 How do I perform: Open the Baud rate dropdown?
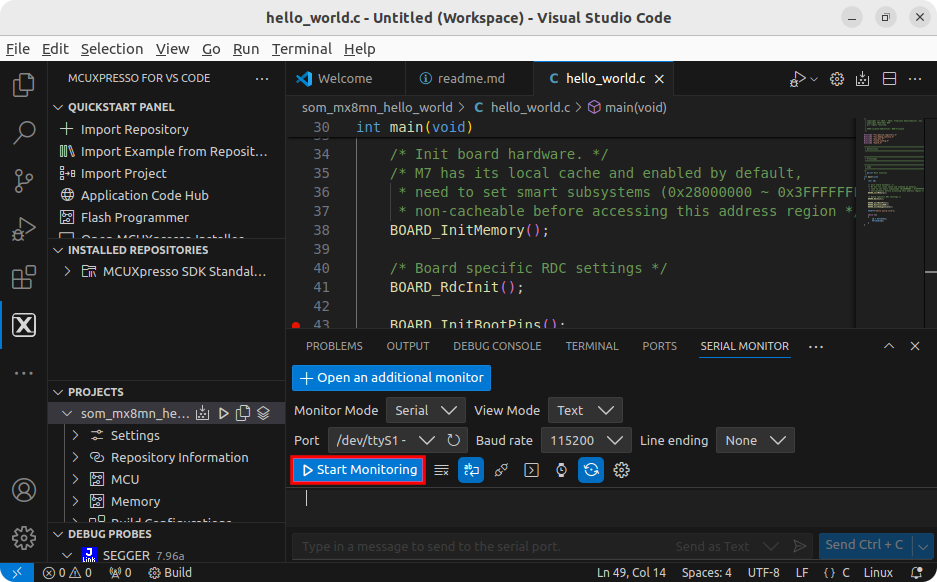click(x=585, y=440)
